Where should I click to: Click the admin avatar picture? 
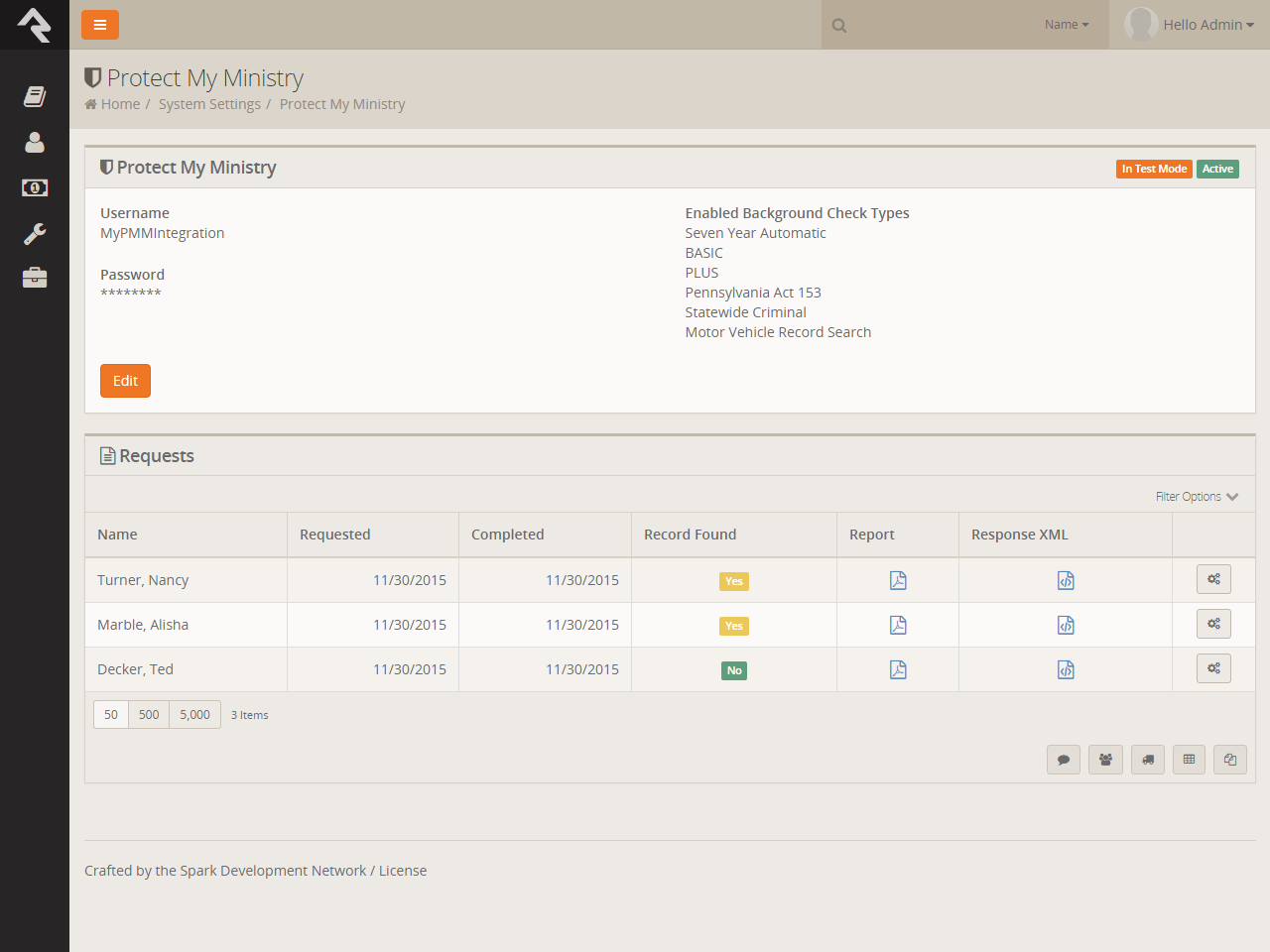(1141, 25)
